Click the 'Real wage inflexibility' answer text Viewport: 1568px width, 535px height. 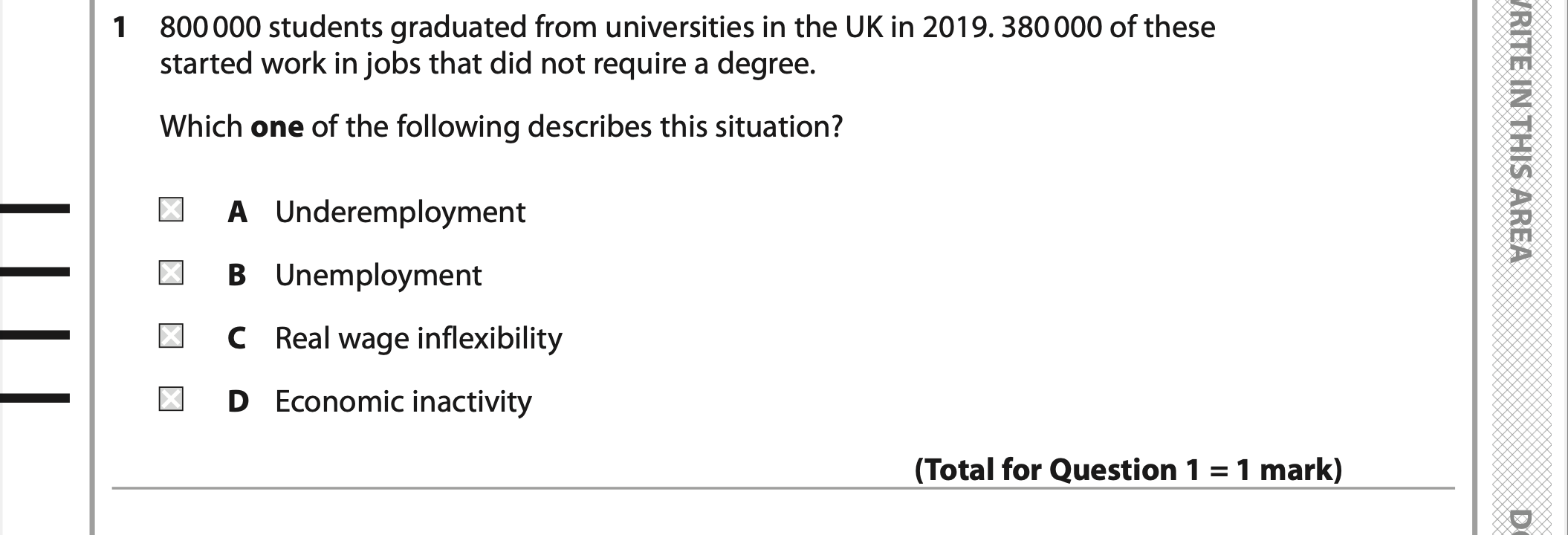(x=418, y=339)
